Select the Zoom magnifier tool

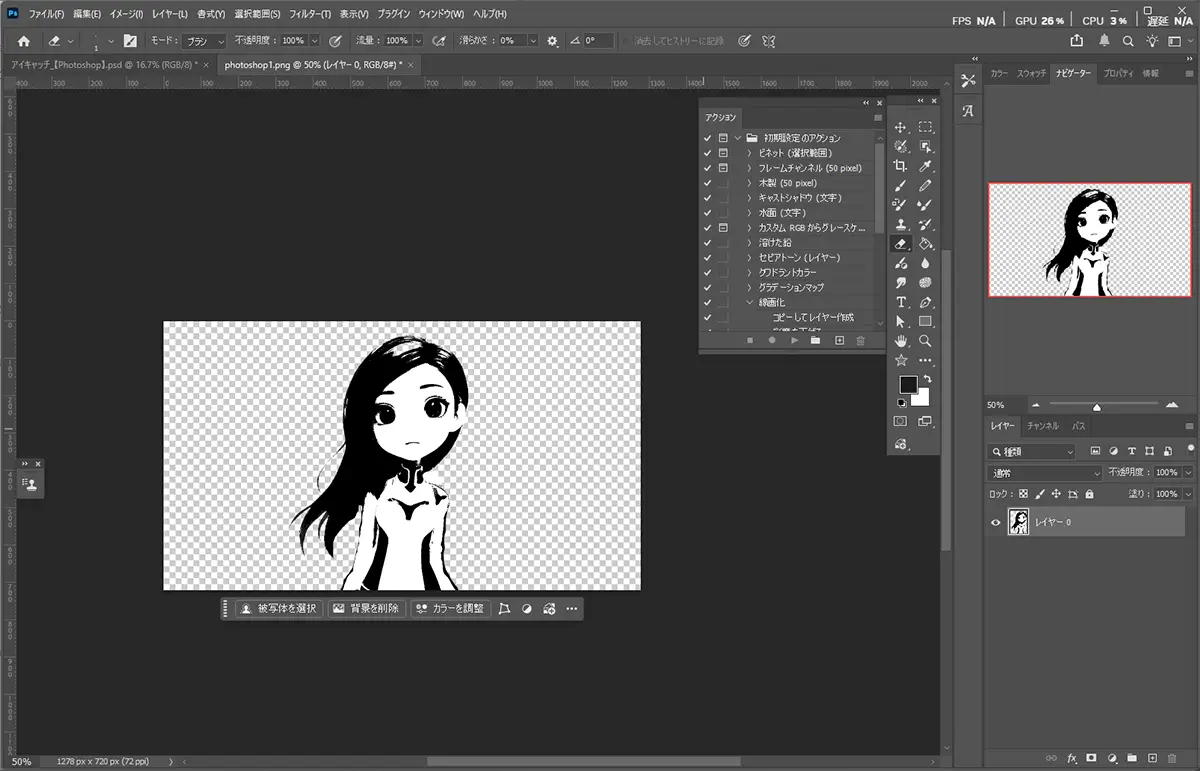tap(925, 341)
